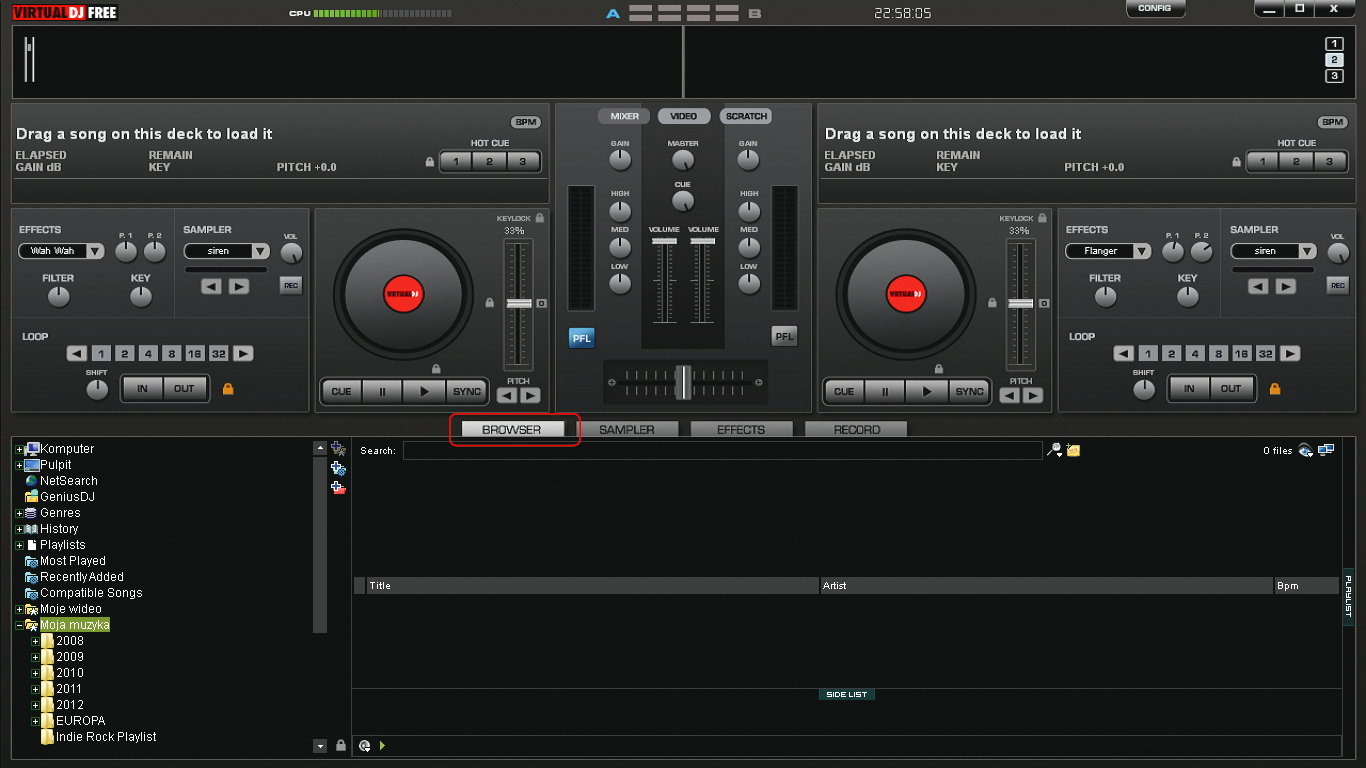This screenshot has width=1366, height=768.
Task: Expand the 2010 music folder
Action: (x=35, y=673)
